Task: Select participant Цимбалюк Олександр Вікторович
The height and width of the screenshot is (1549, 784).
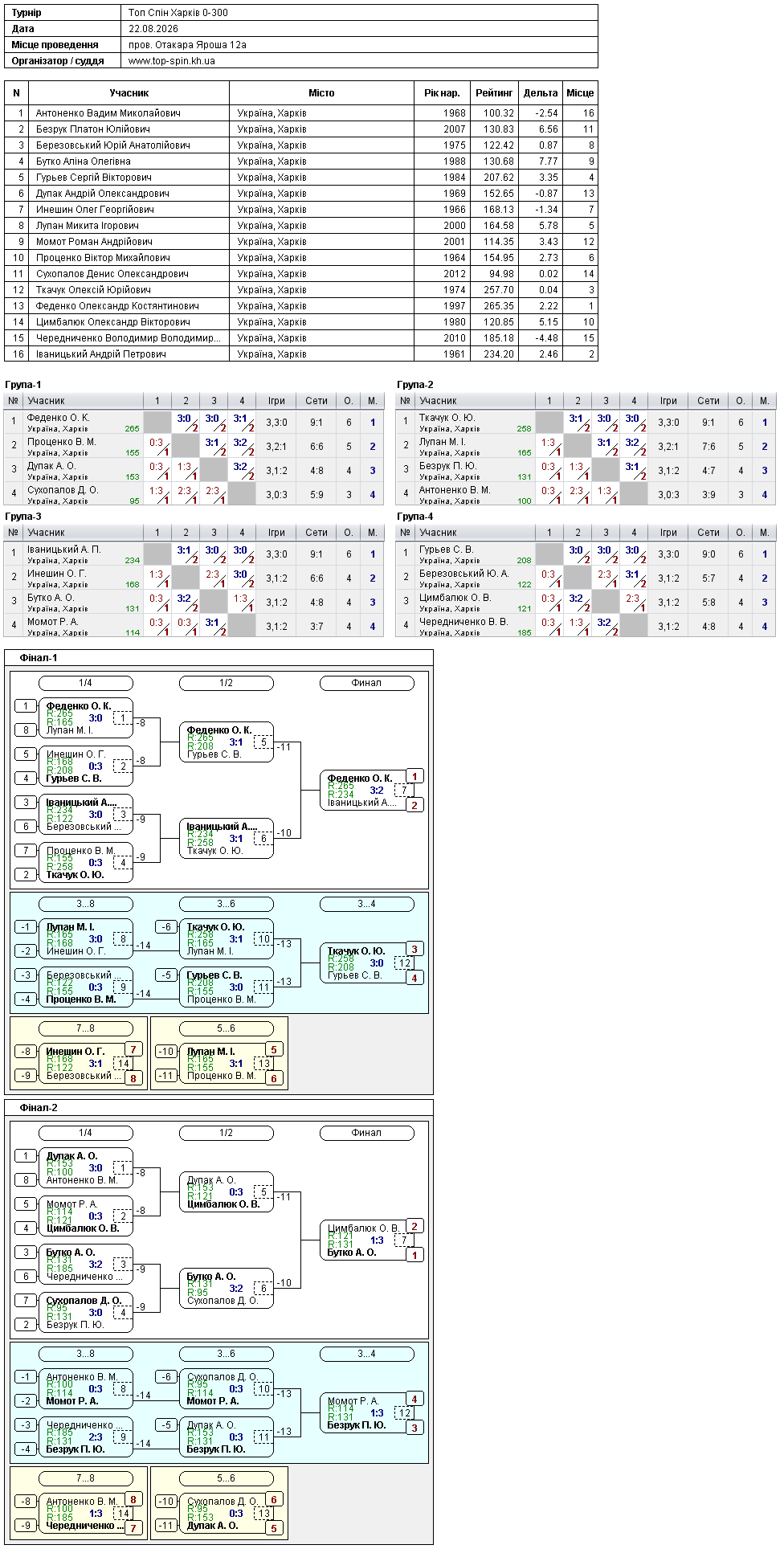Action: pos(113,322)
